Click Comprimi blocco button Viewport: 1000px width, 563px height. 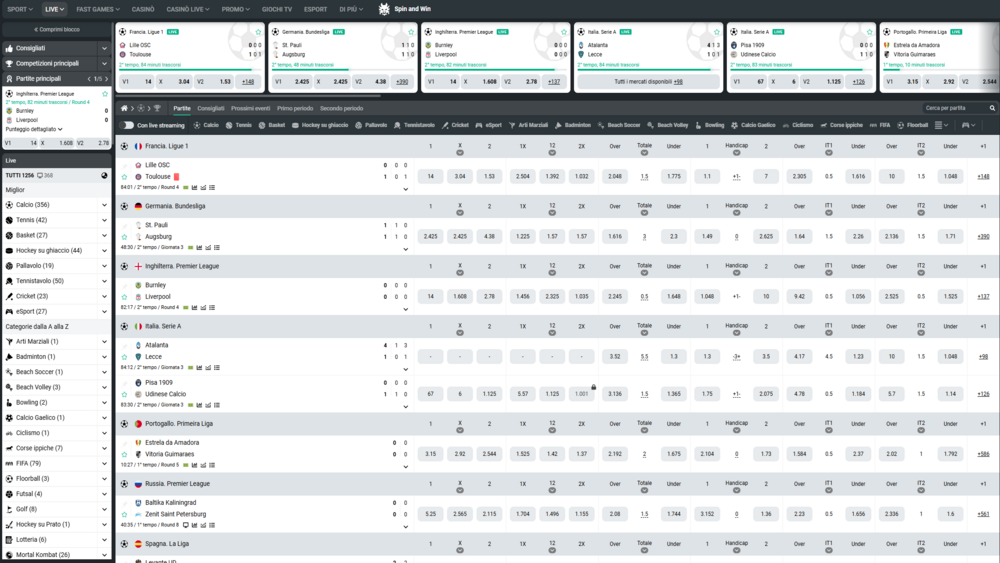[x=57, y=29]
